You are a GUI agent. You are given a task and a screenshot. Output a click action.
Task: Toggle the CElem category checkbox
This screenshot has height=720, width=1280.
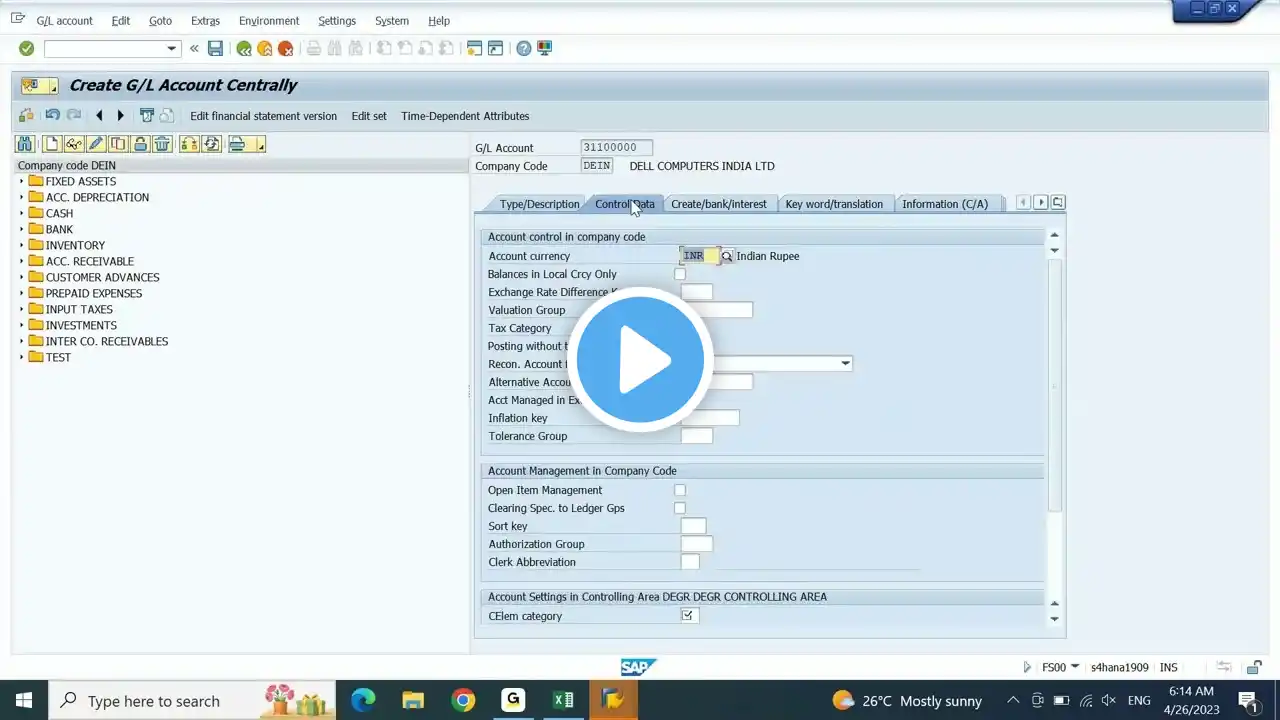point(688,616)
